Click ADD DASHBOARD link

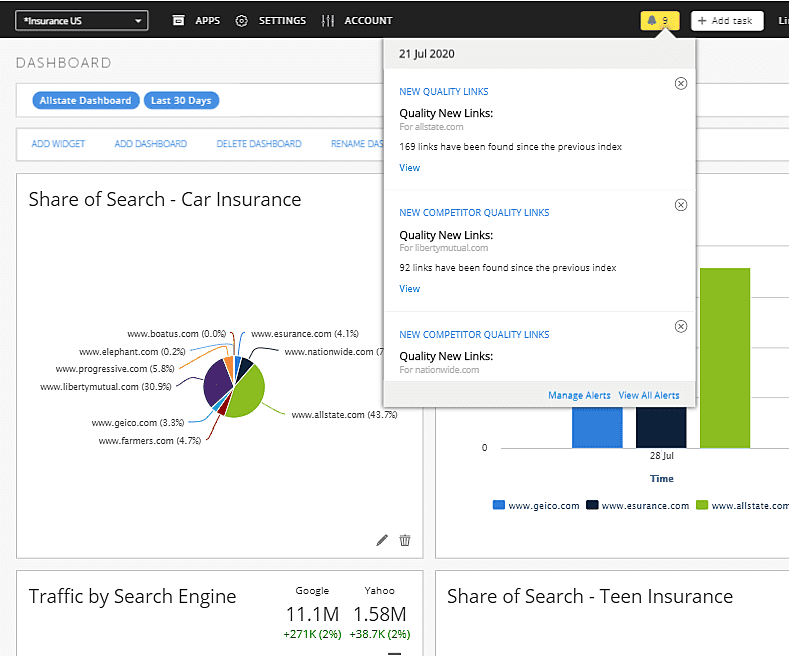tap(150, 144)
